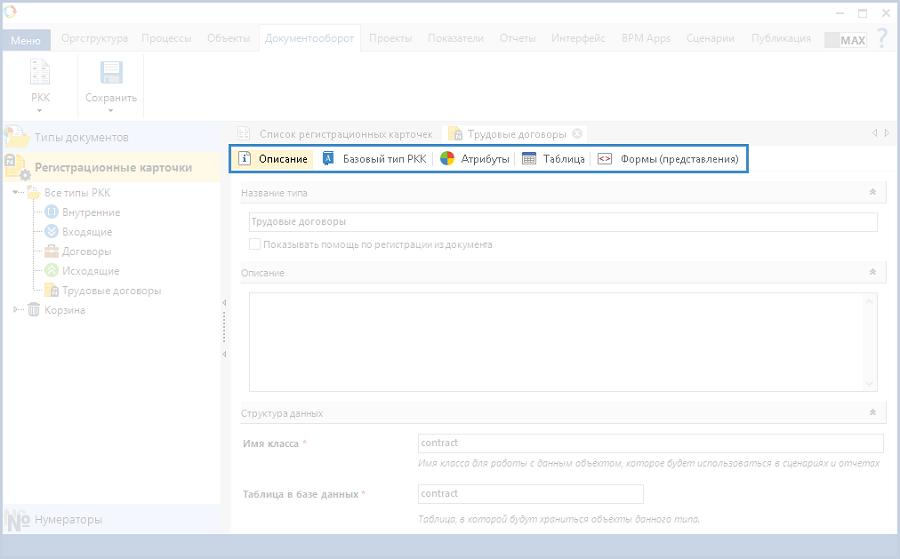Image resolution: width=900 pixels, height=559 pixels.
Task: Open Формы (представления) section
Action: point(668,159)
